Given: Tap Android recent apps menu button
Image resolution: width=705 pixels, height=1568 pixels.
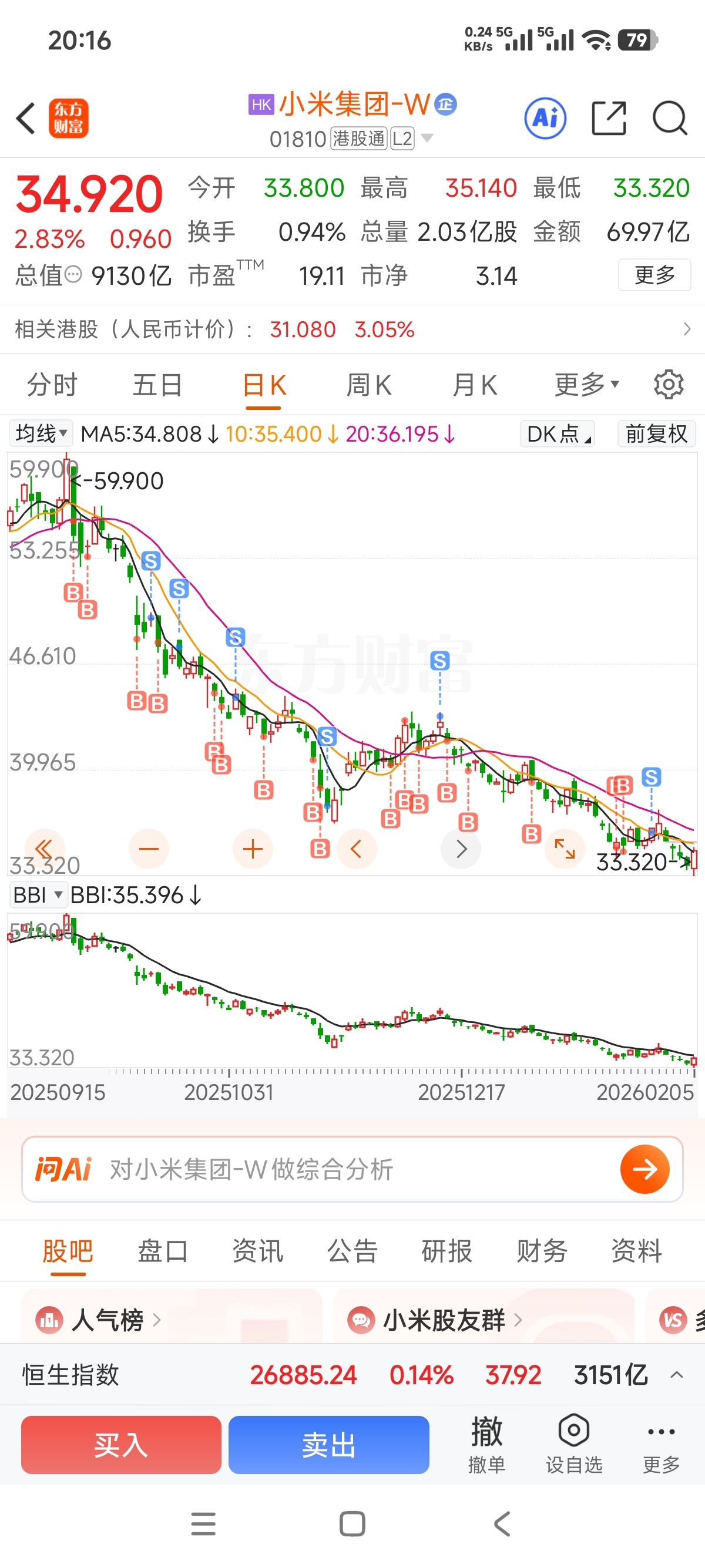Looking at the screenshot, I should (x=203, y=1523).
